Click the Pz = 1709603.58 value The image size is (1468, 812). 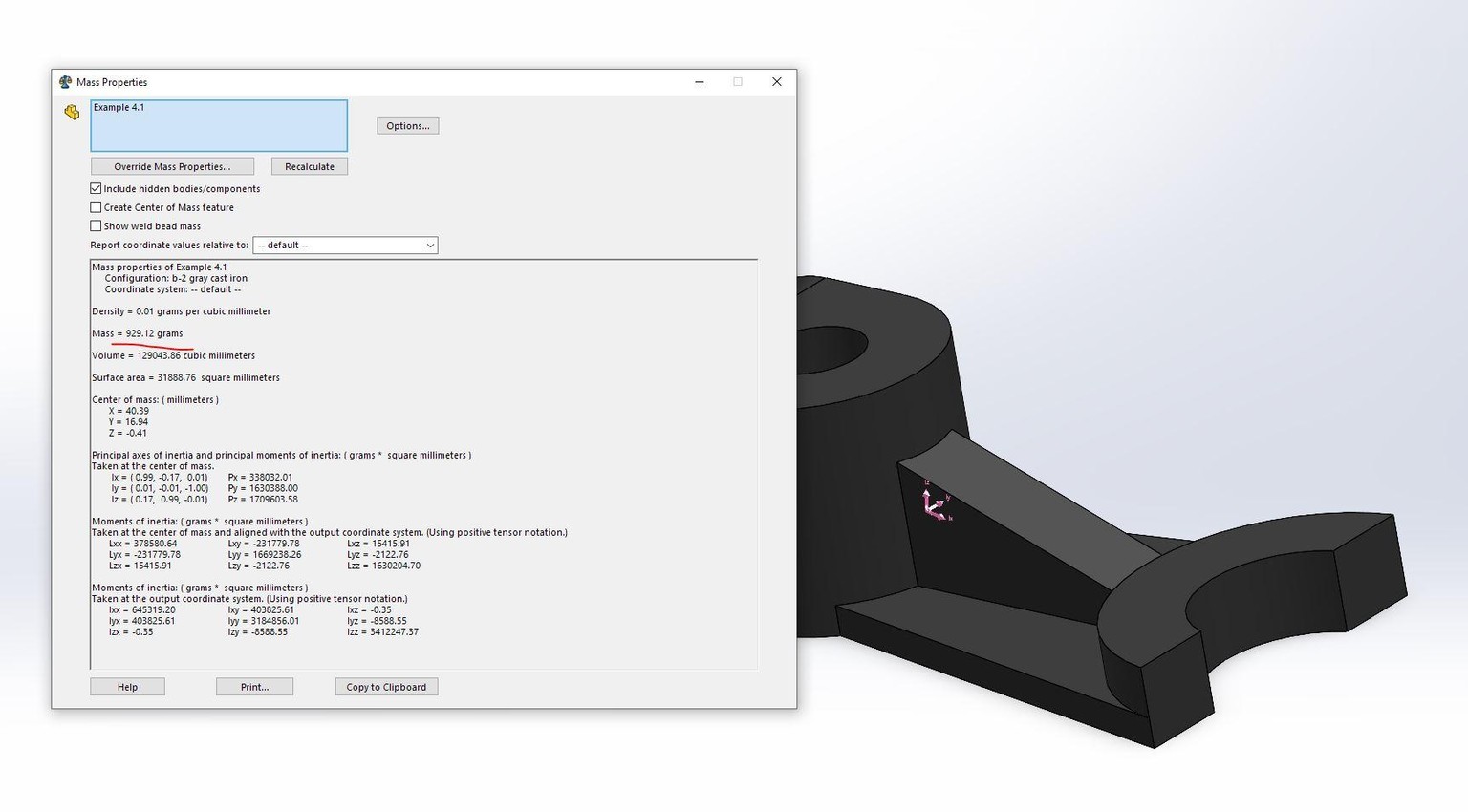(x=264, y=500)
